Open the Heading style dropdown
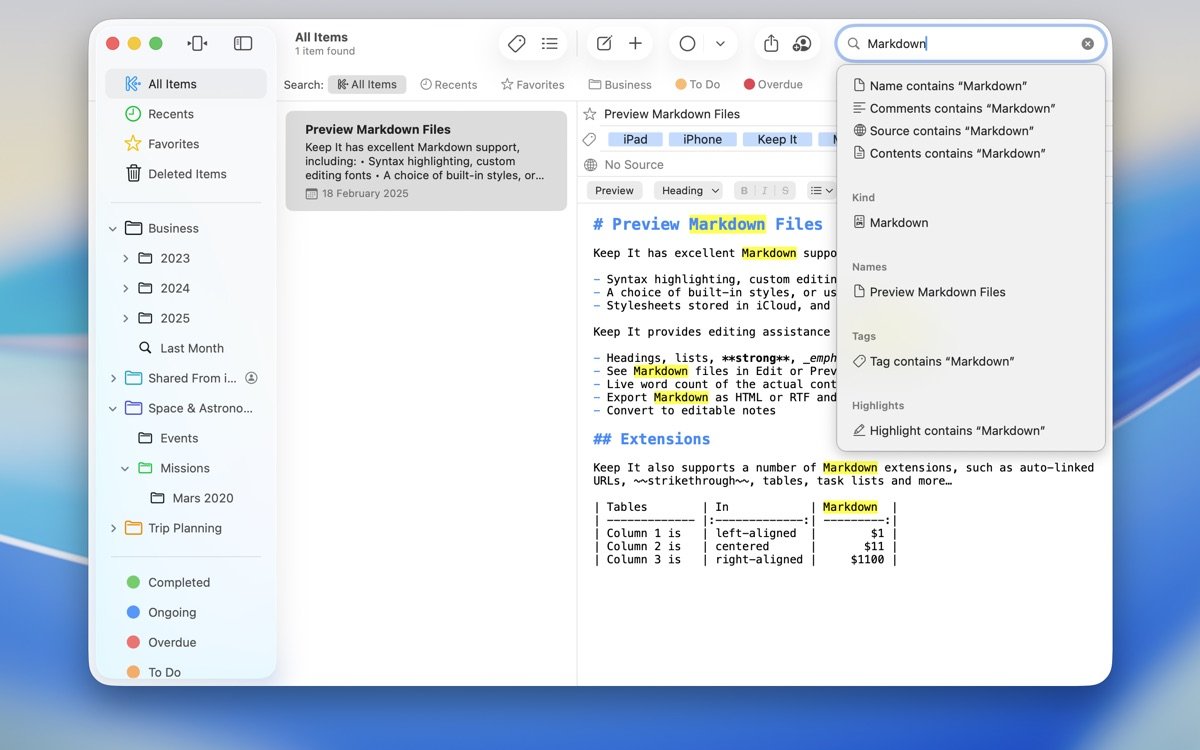The image size is (1200, 750). (689, 191)
